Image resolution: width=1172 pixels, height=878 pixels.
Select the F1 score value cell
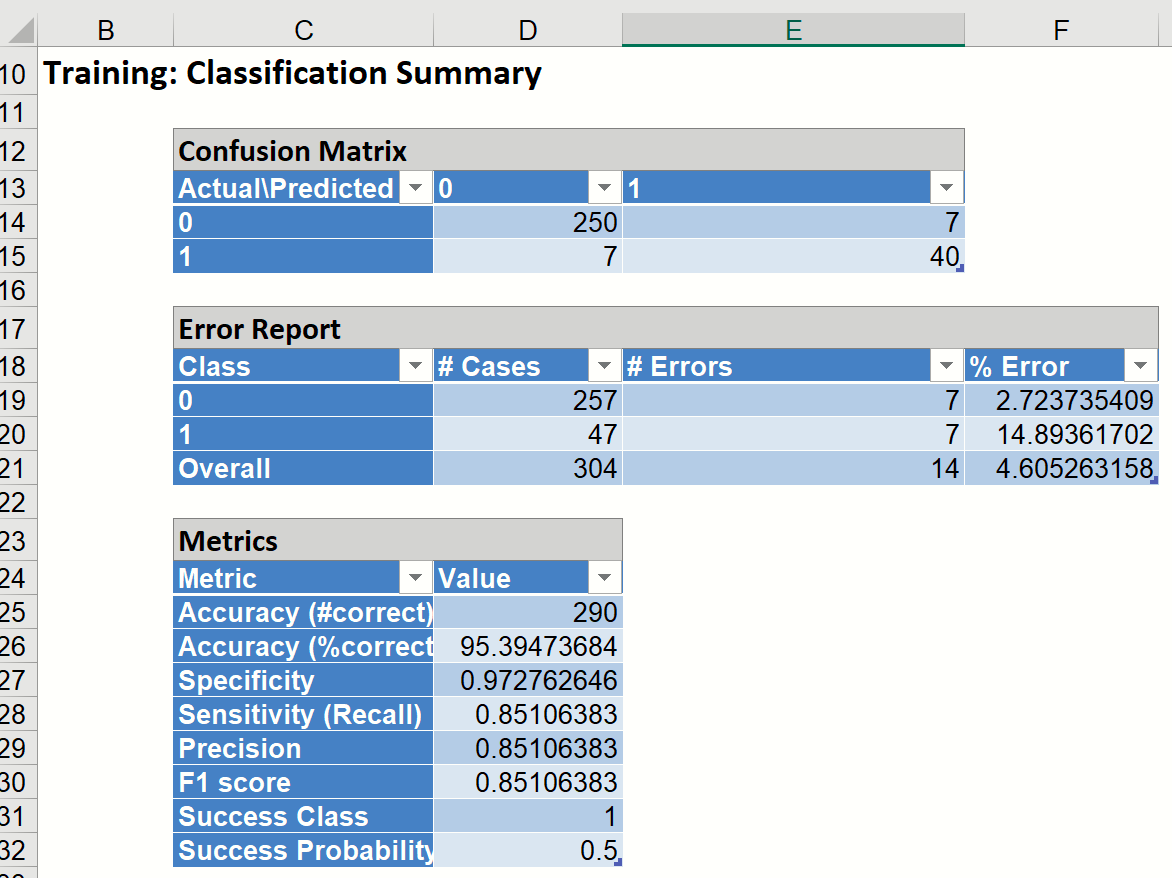pos(528,782)
